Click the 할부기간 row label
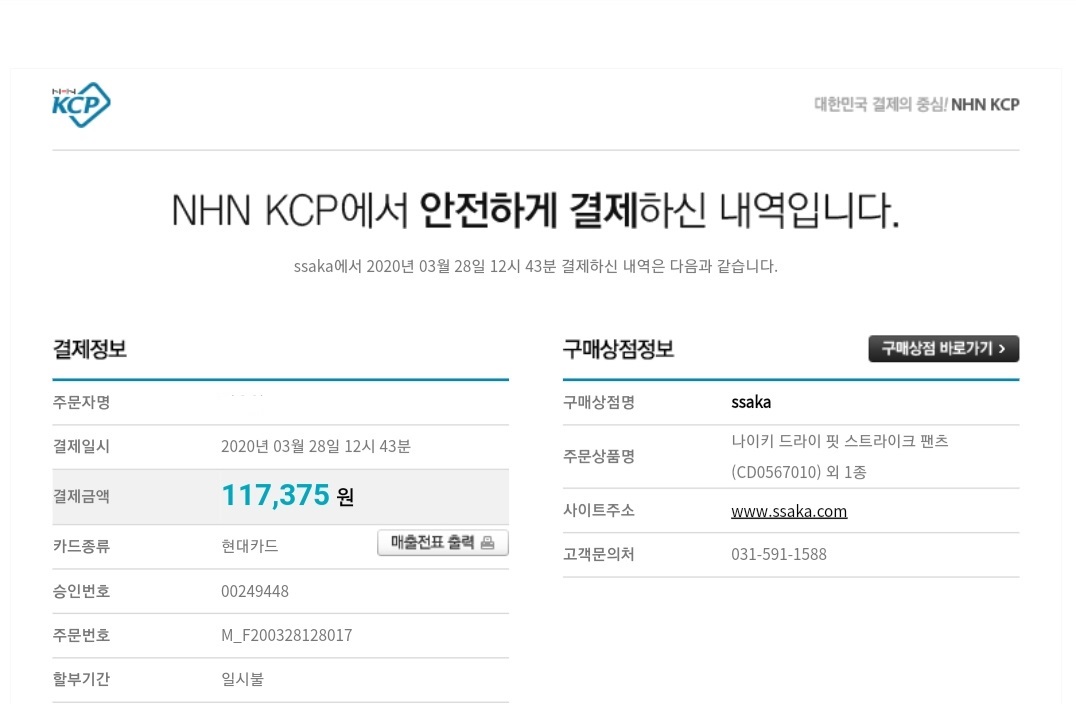 point(82,679)
